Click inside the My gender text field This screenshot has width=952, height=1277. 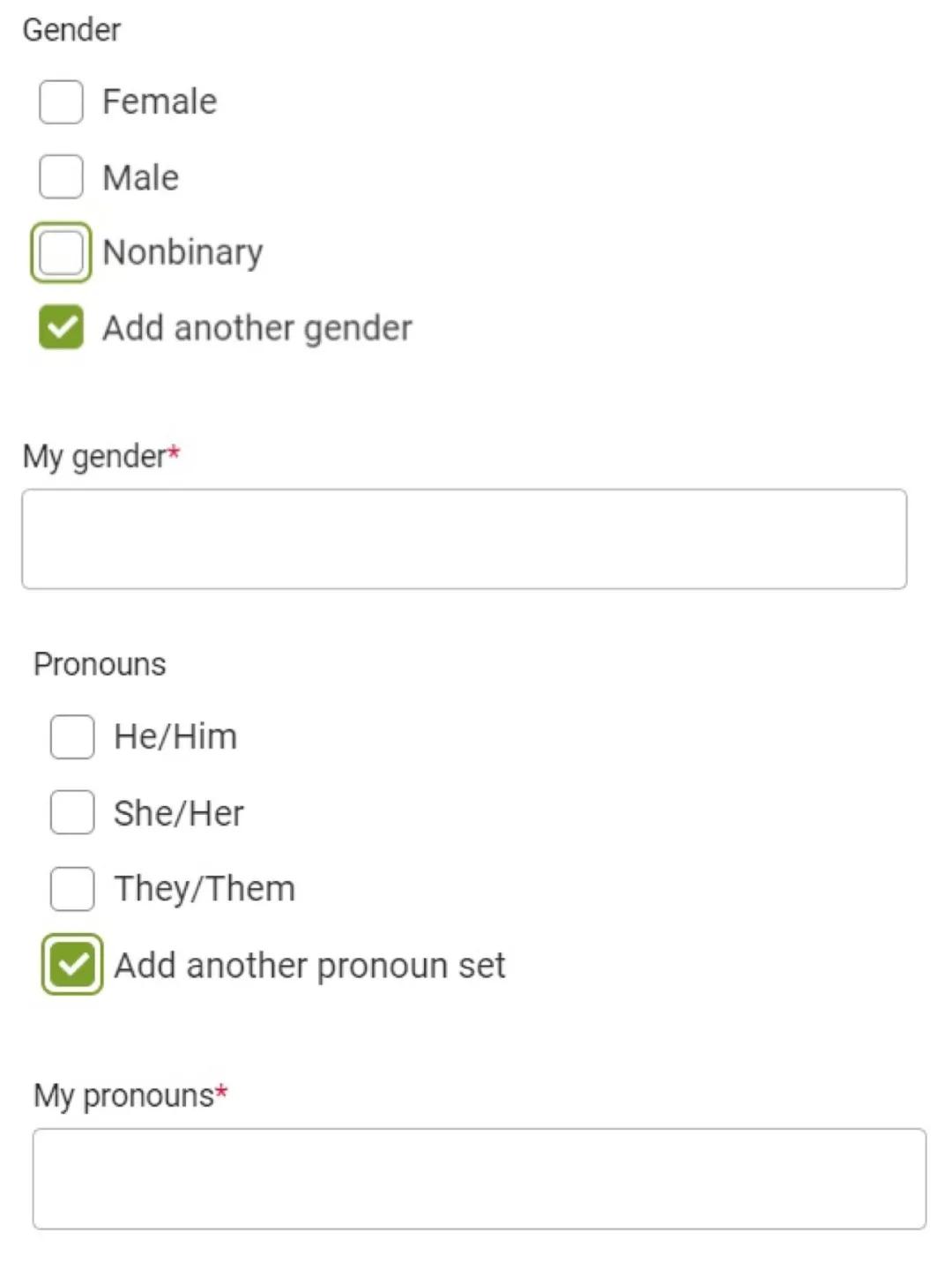click(x=464, y=539)
